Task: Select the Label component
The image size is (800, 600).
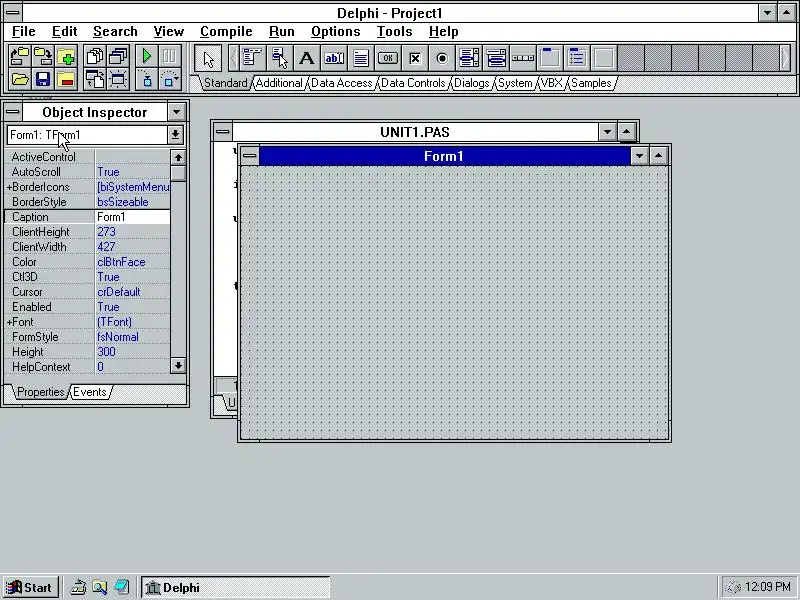Action: [x=307, y=58]
